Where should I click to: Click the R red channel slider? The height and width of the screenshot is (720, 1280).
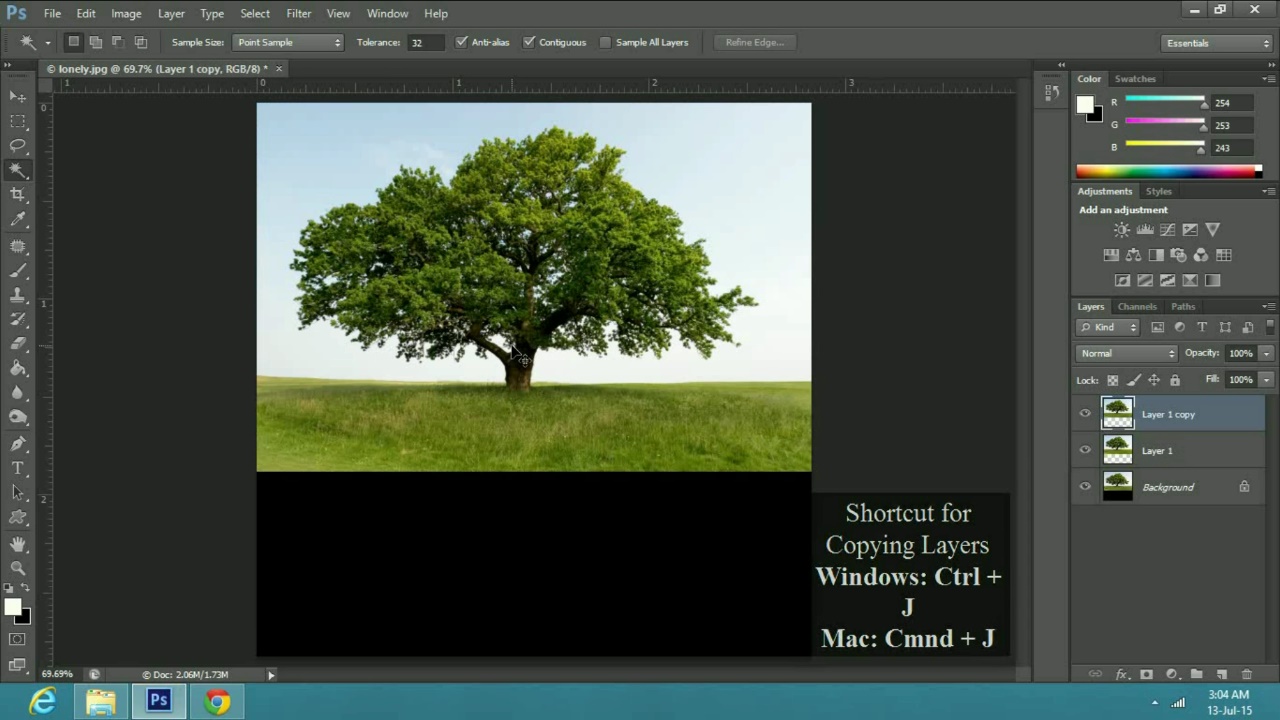1165,100
